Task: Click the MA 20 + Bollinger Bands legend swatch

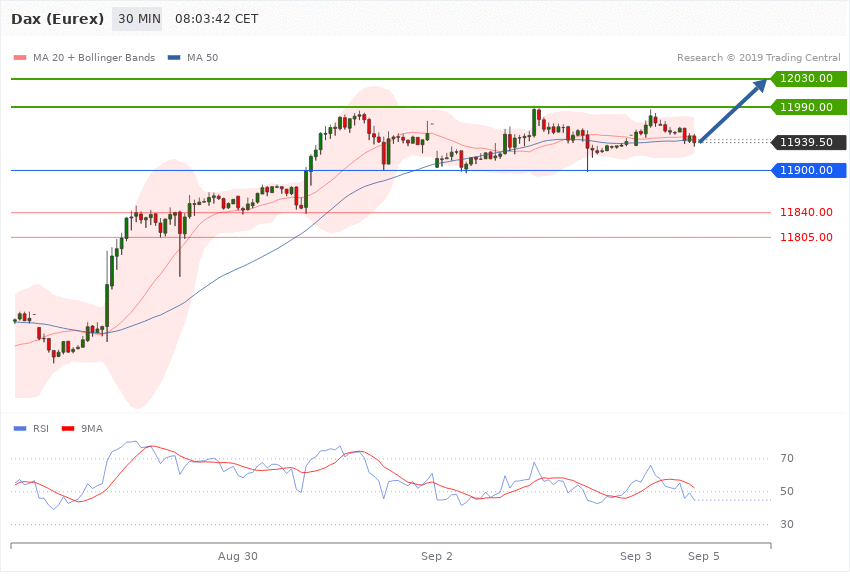Action: click(20, 57)
